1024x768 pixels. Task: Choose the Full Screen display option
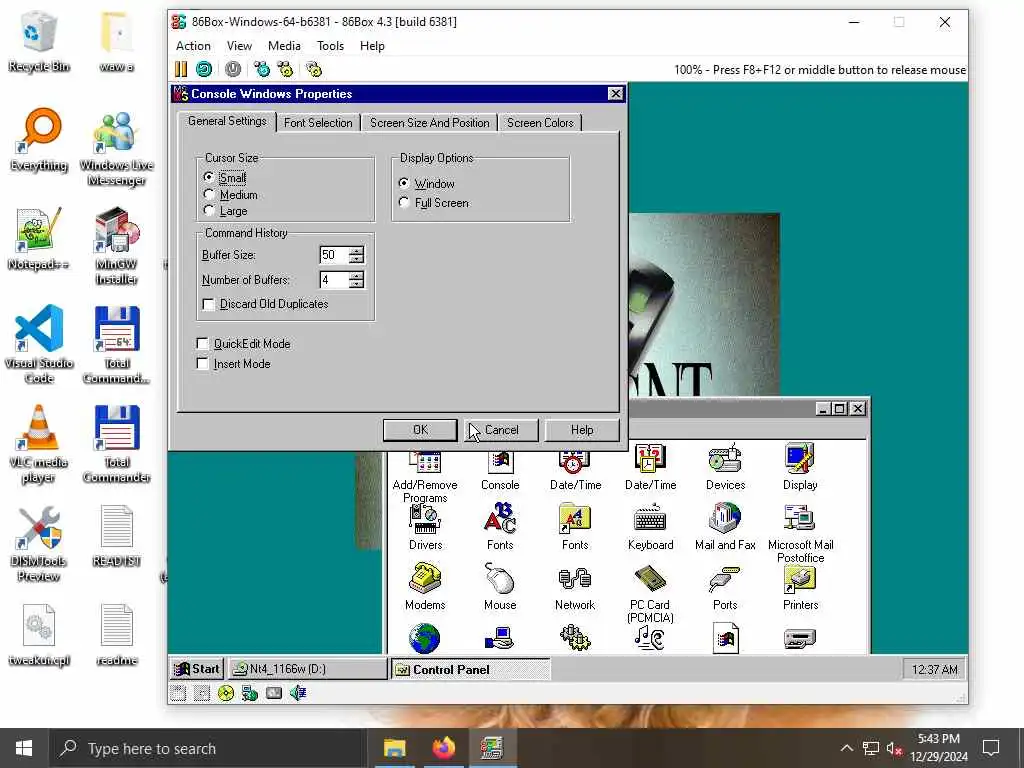pos(434,202)
